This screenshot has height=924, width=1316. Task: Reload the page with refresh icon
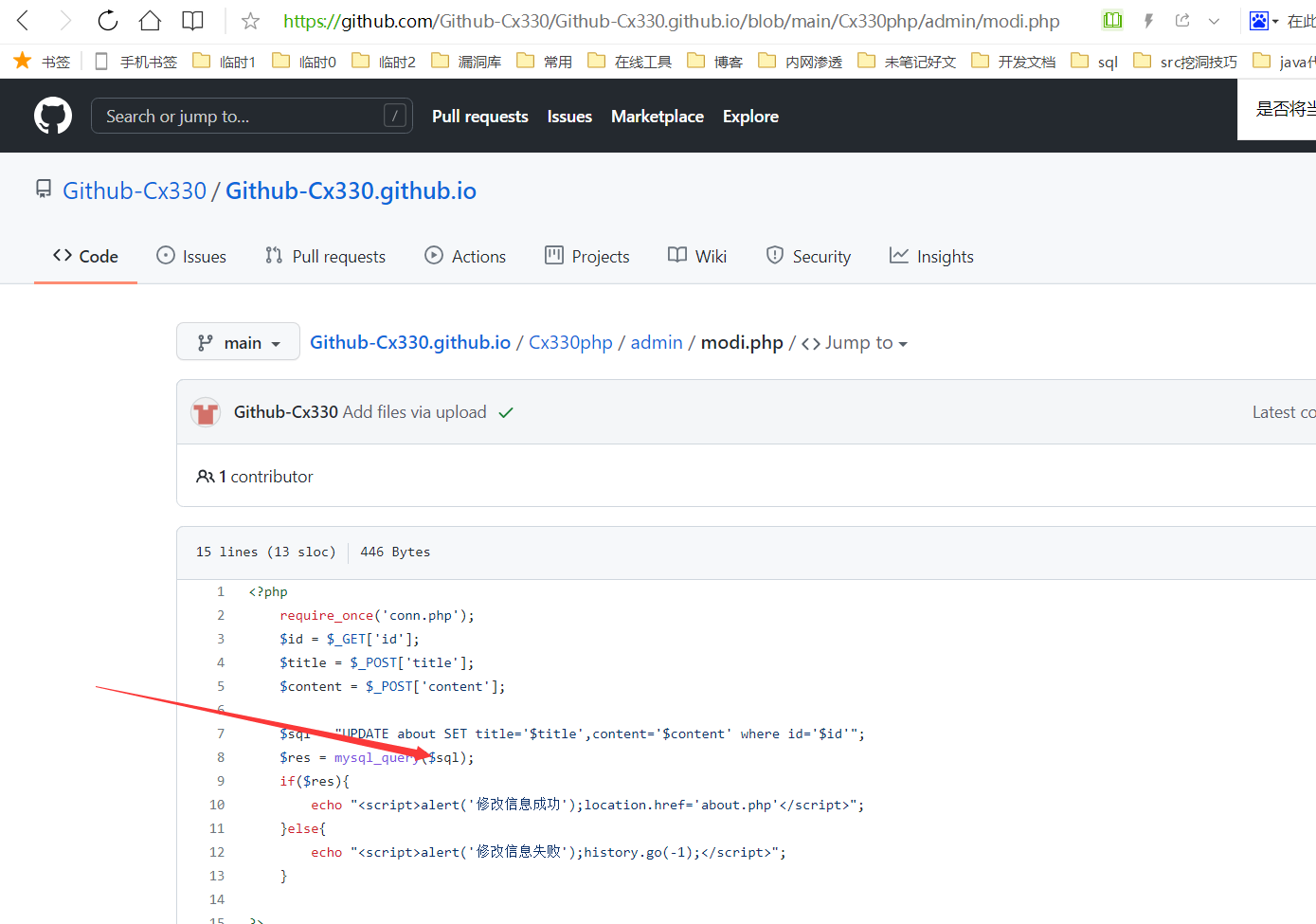108,20
